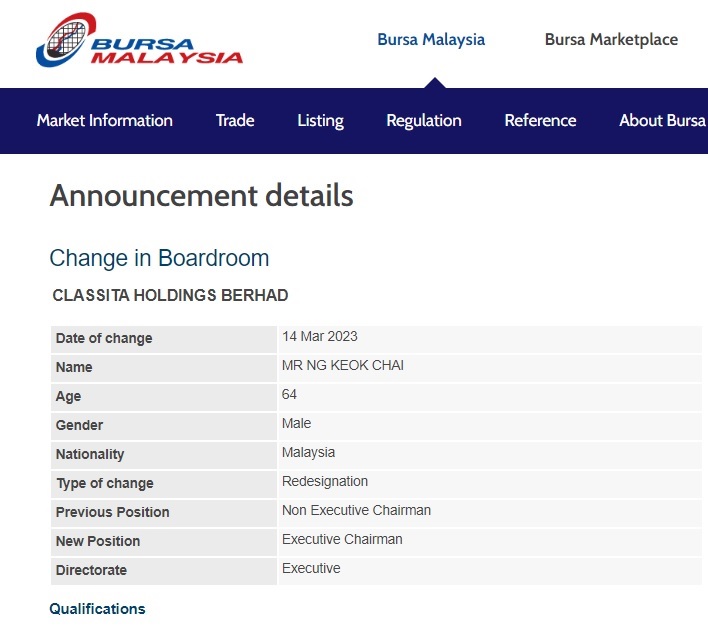Click the Gender row label
The image size is (708, 642).
[x=79, y=425]
